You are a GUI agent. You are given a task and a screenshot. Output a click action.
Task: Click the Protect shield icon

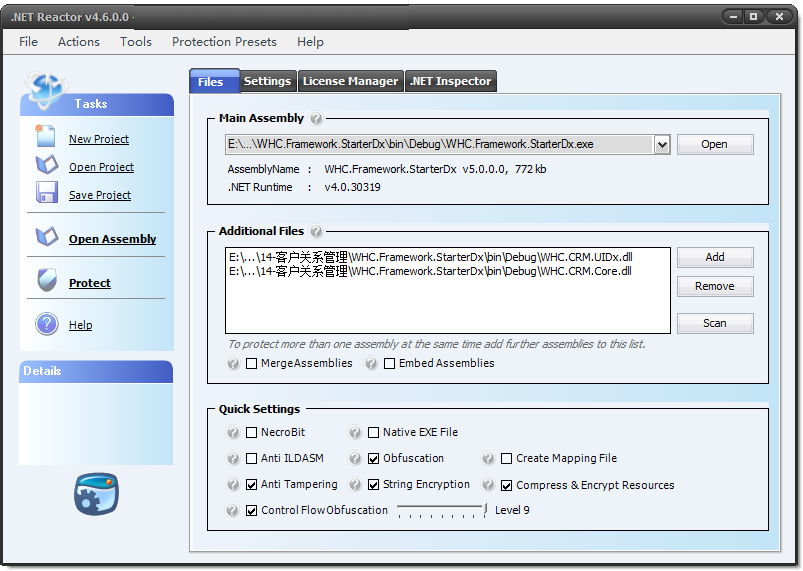point(47,280)
